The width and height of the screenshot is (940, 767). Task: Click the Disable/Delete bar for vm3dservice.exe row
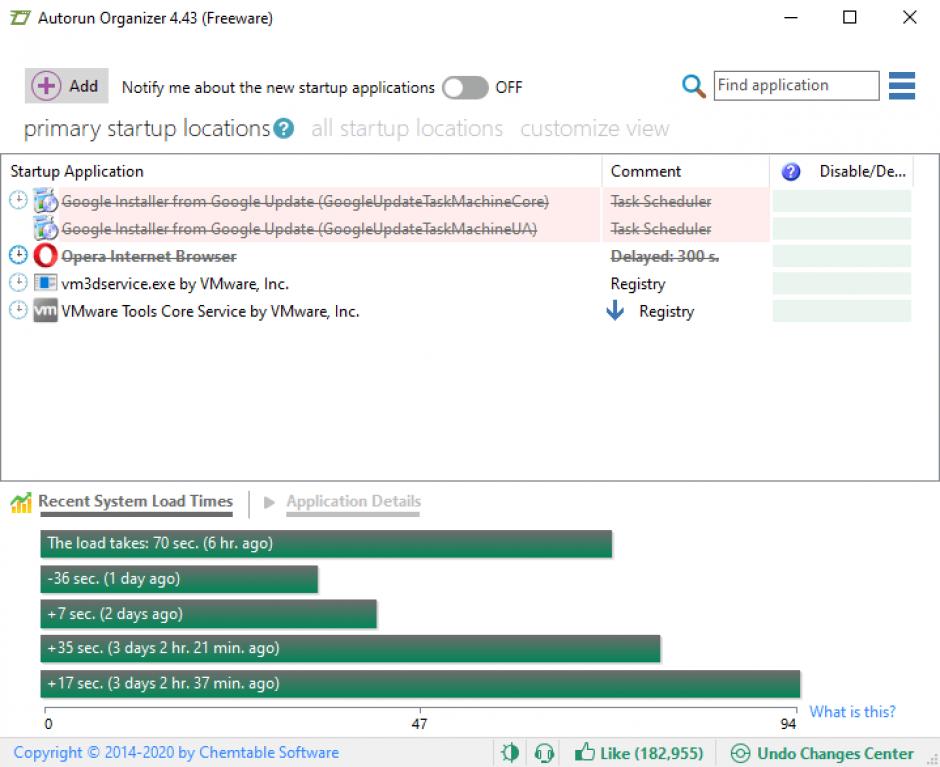click(x=842, y=284)
